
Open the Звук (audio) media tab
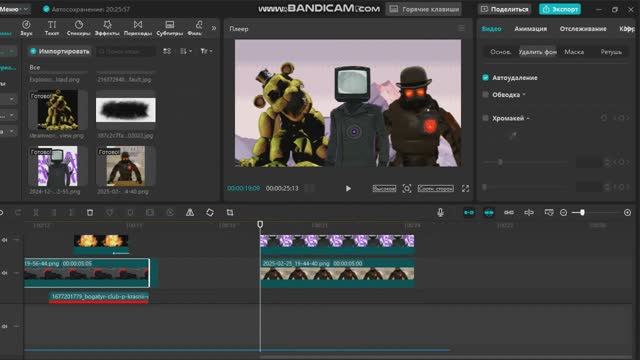click(26, 28)
